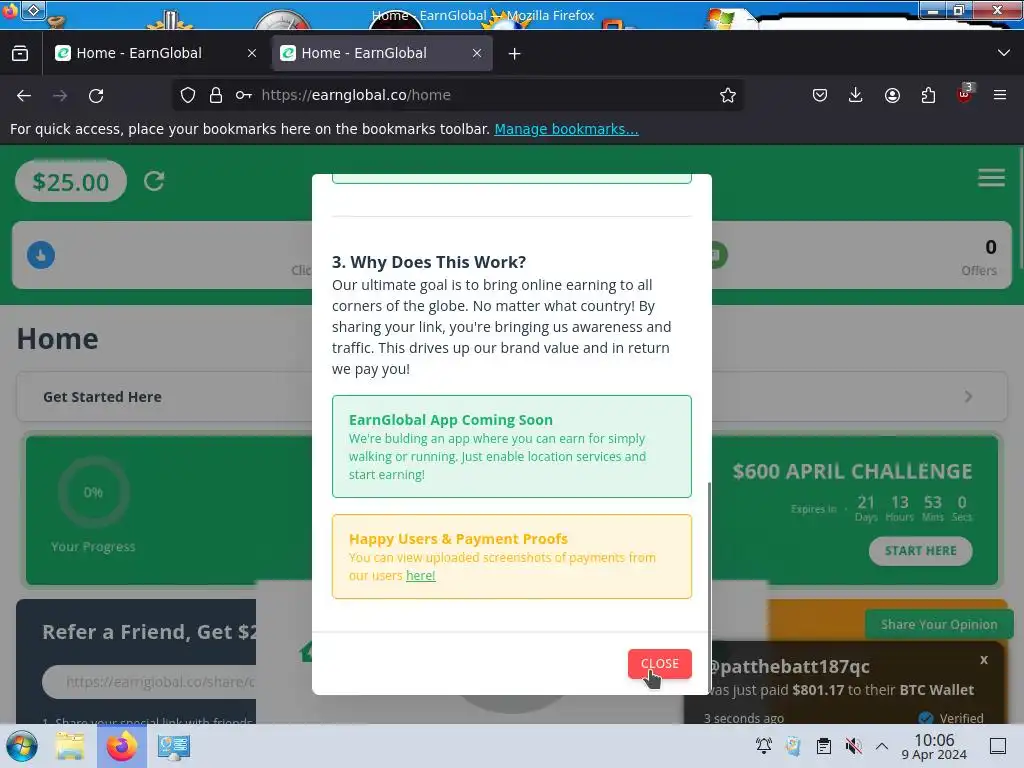Open the EarnGlobal hamburger menu
Screen dimensions: 1024x768
991,178
